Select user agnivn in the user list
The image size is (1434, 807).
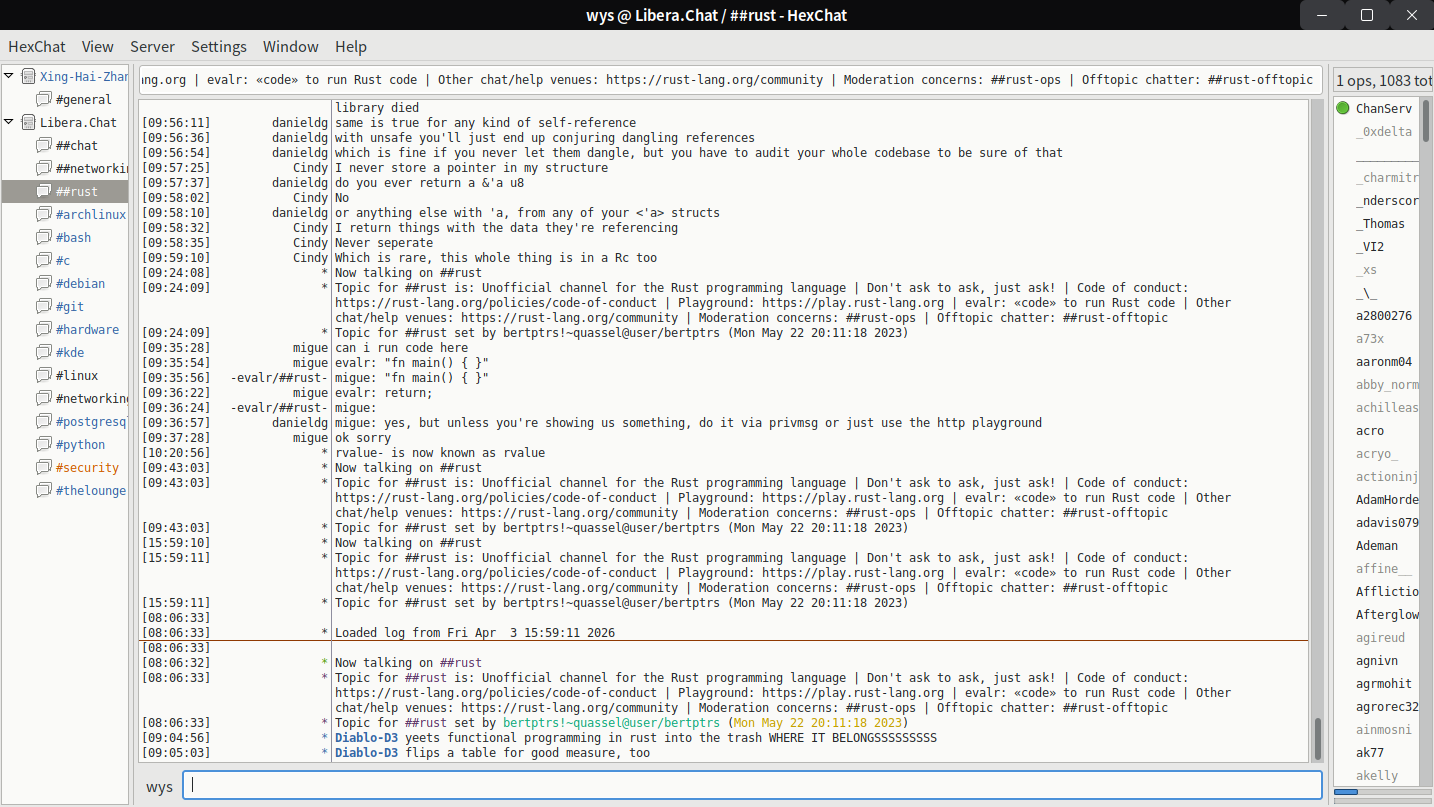1377,661
